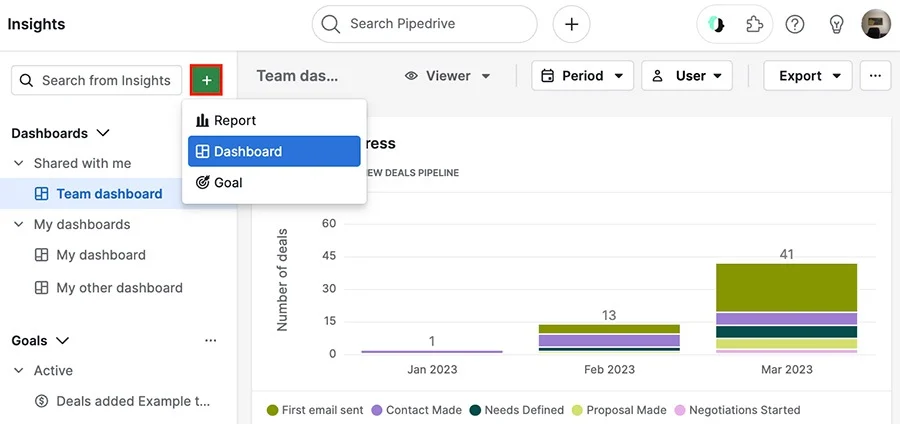
Task: Open the Help question mark icon
Action: coord(795,25)
